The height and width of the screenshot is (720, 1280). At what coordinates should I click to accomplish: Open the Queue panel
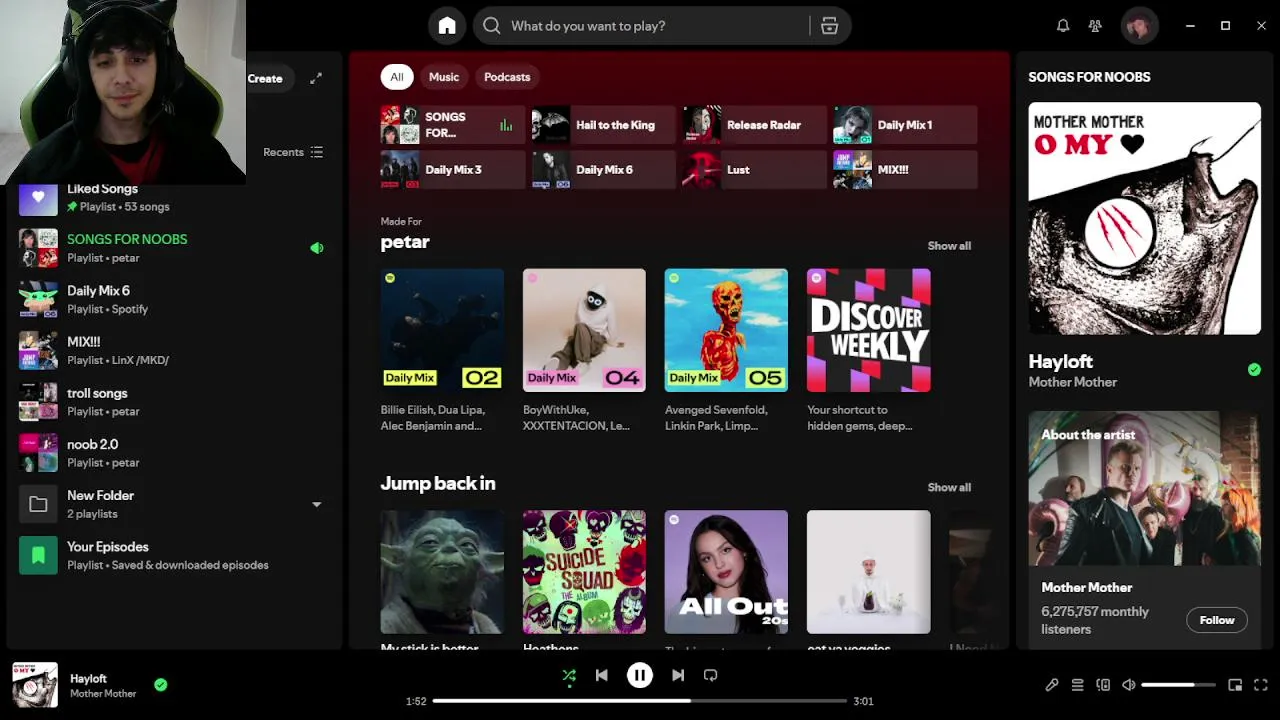[1077, 685]
